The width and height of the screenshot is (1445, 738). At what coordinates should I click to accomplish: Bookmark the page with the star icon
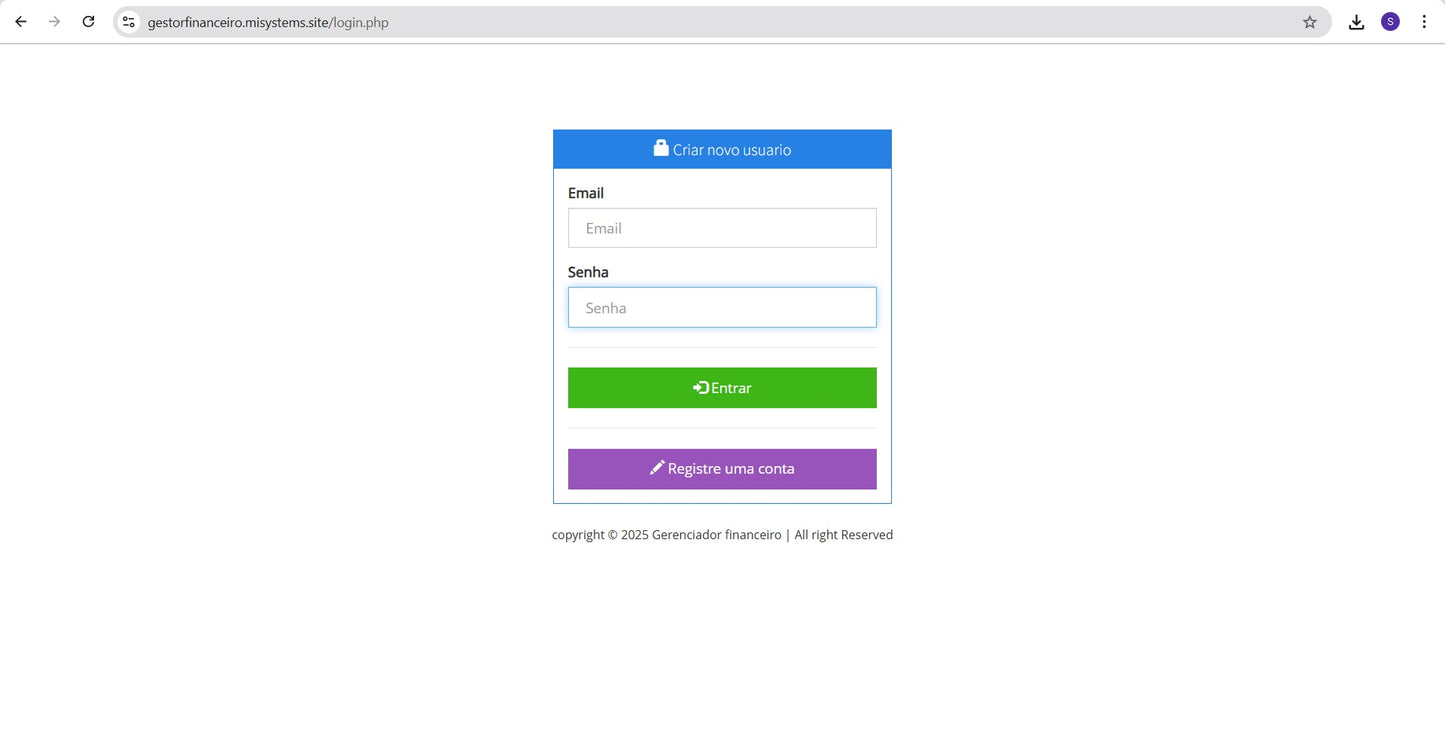[1310, 21]
